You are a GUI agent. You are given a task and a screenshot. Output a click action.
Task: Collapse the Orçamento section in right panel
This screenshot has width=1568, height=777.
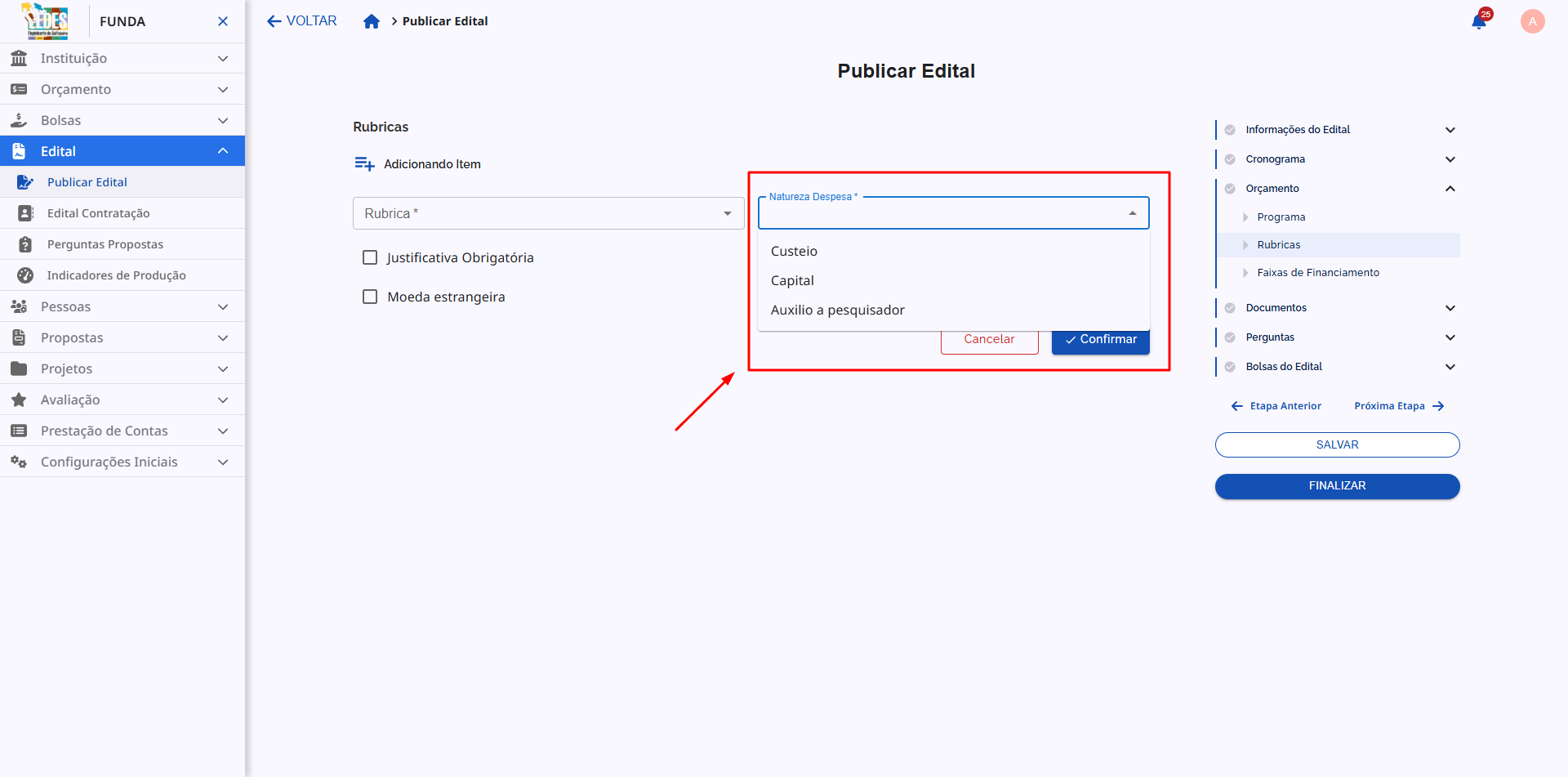[1450, 188]
